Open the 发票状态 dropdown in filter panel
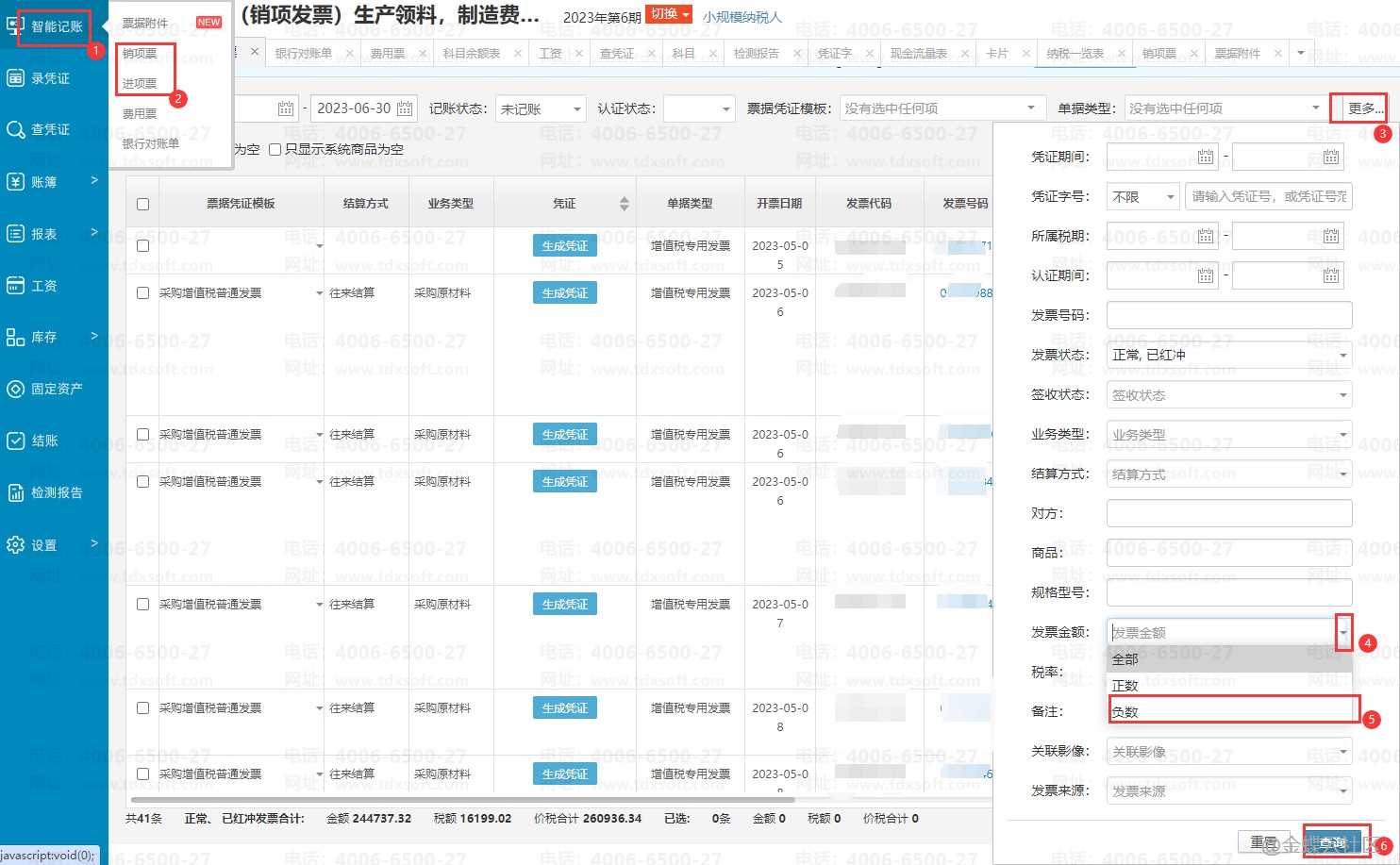1400x865 pixels. (x=1229, y=355)
